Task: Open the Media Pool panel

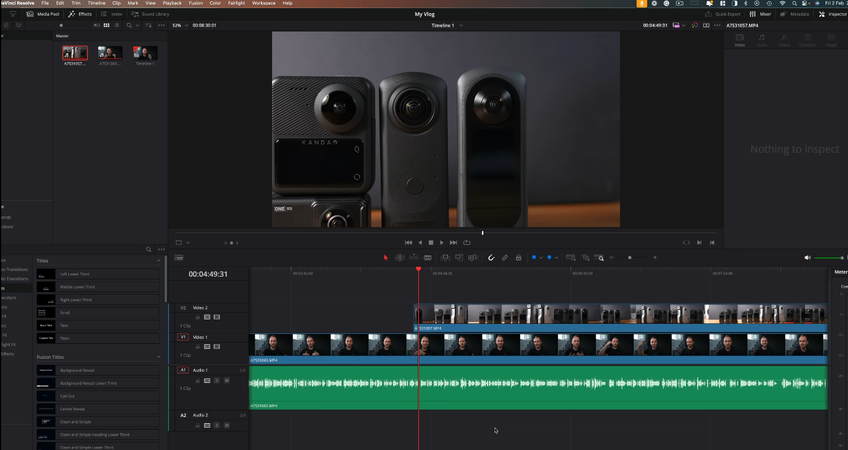Action: click(x=43, y=14)
